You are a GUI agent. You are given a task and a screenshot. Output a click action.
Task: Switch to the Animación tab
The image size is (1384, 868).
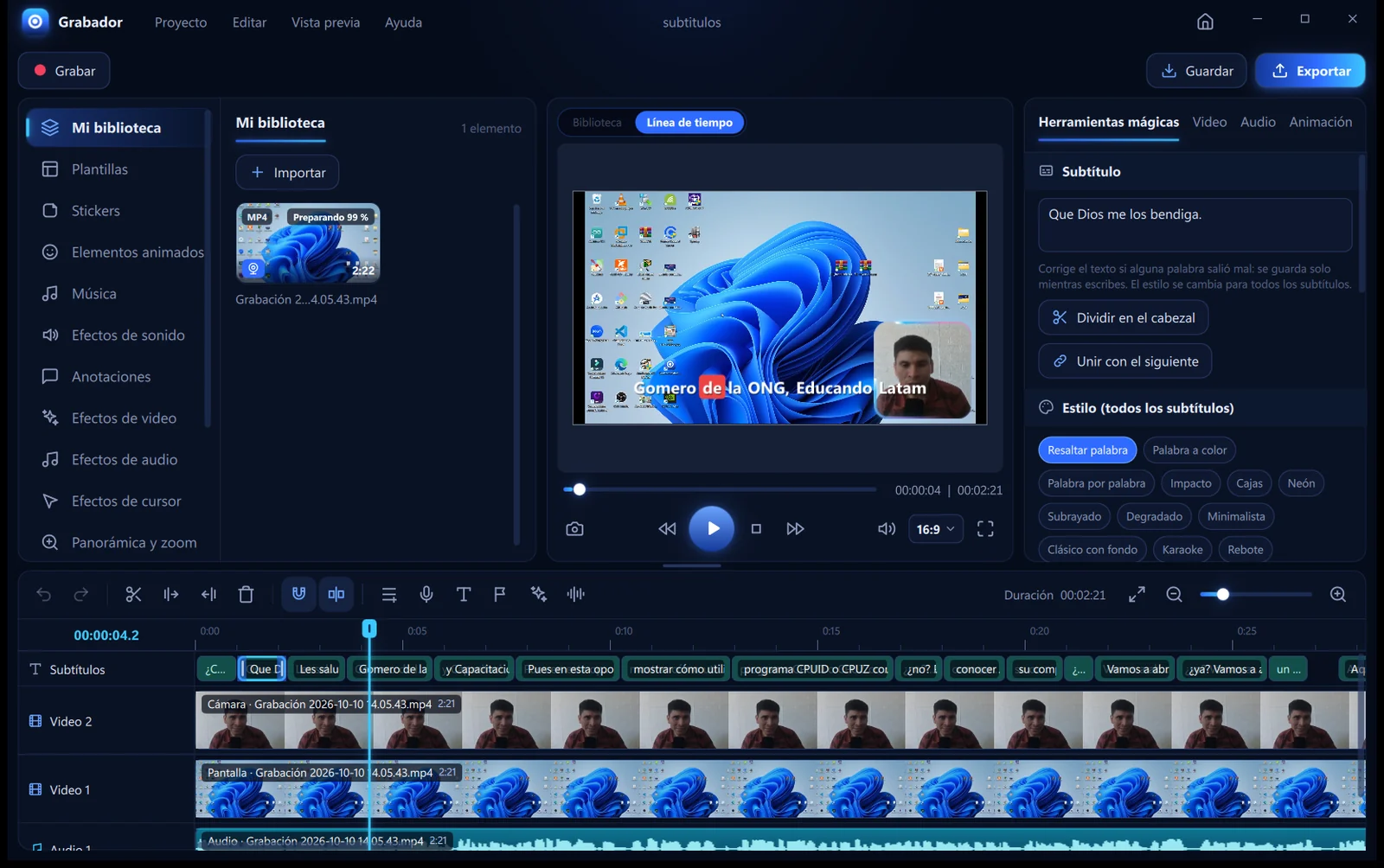[1320, 122]
